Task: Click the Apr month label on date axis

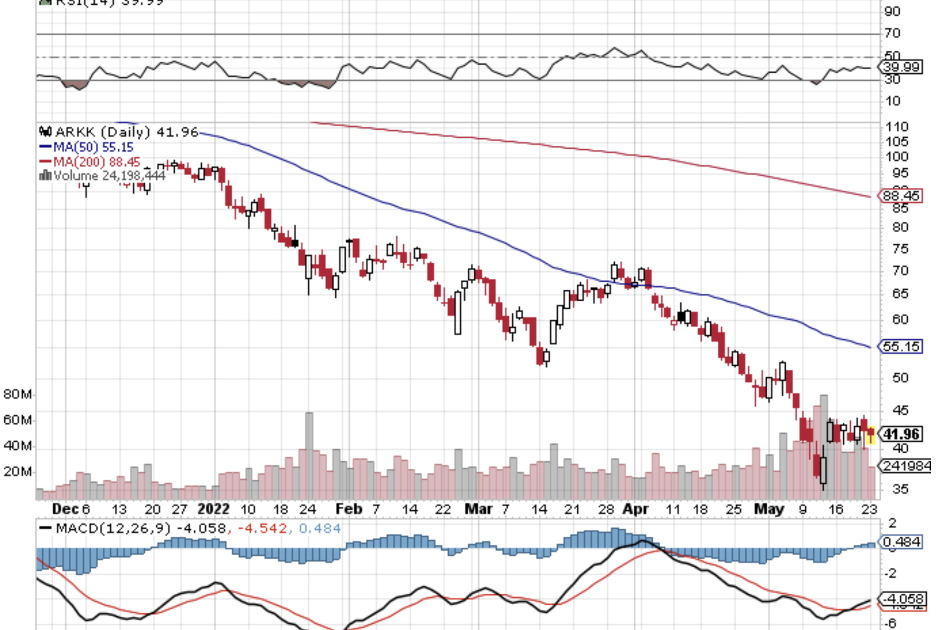Action: coord(633,508)
